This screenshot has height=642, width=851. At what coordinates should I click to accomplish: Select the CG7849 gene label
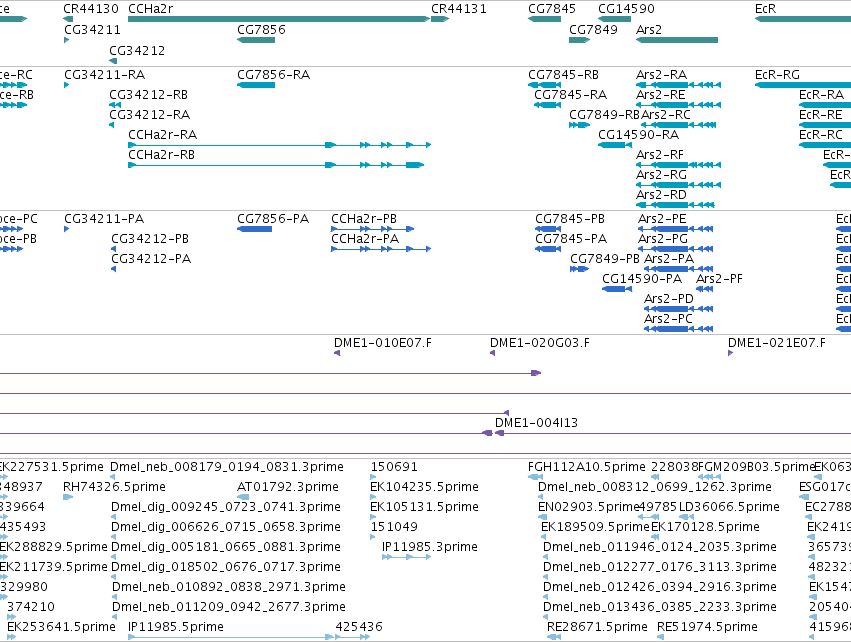pos(593,29)
